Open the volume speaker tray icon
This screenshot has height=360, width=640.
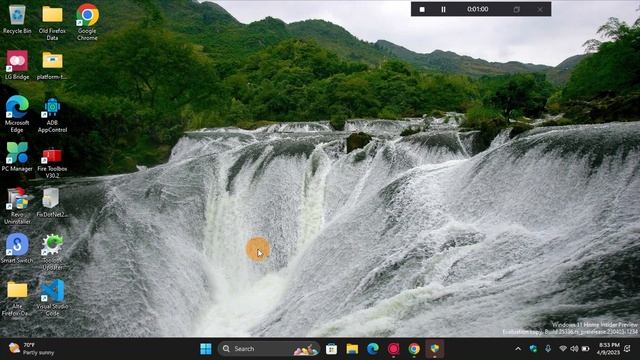(x=574, y=349)
